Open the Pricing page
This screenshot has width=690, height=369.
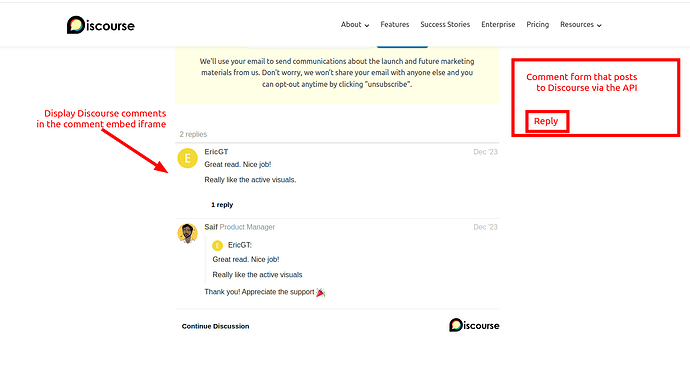point(538,25)
